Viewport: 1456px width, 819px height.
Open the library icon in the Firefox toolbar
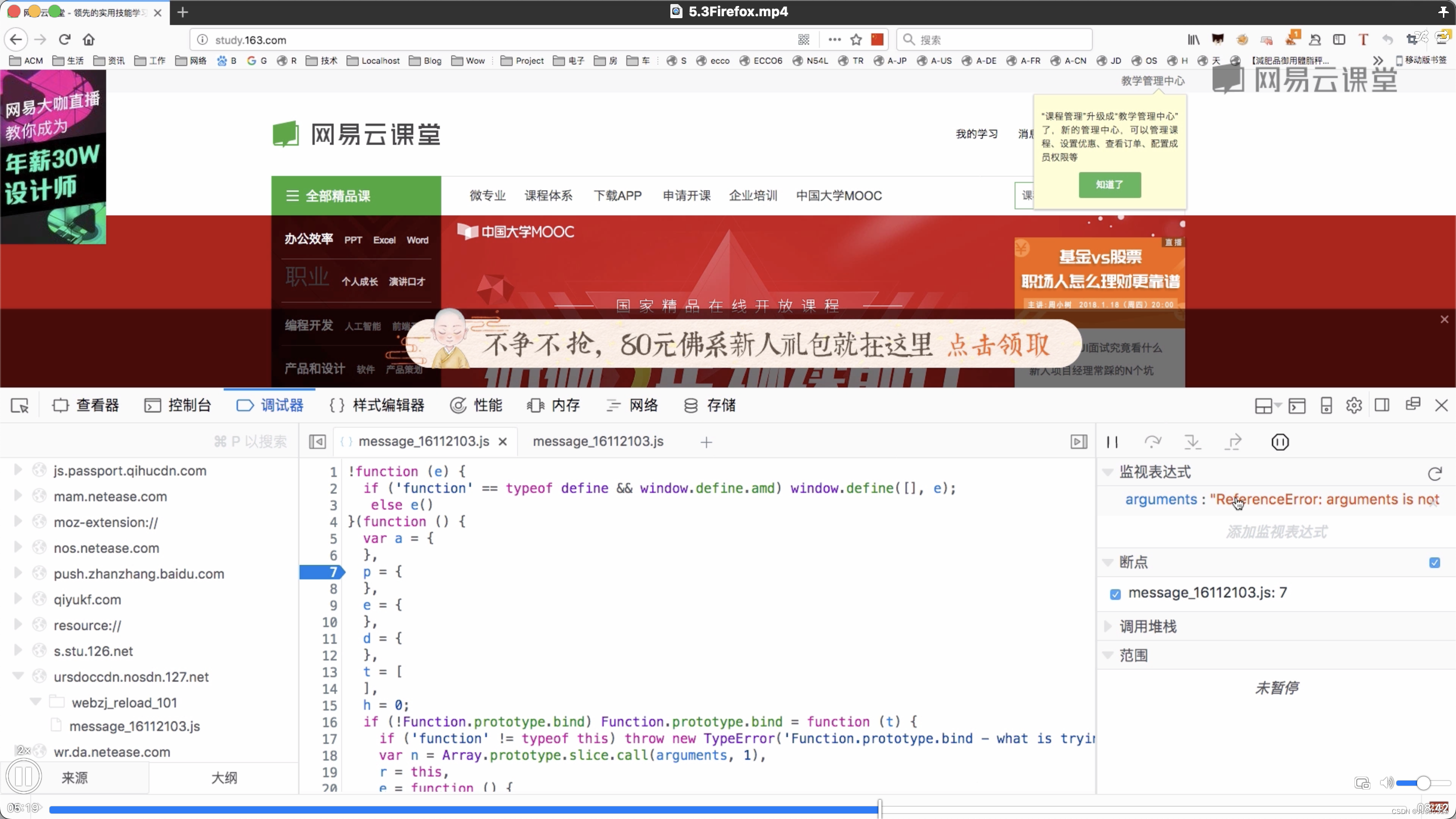coord(1194,39)
